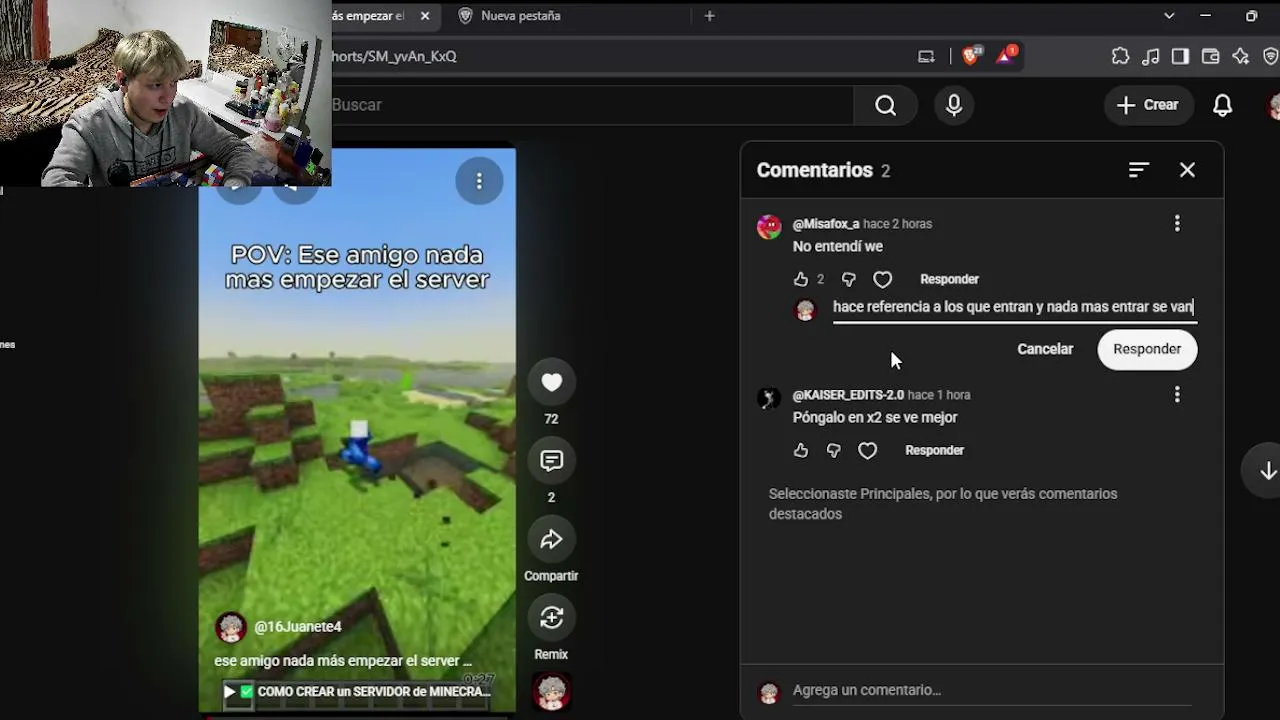Viewport: 1280px width, 720px height.
Task: Heart the comment by @KAISER_EDITS-2.0
Action: [867, 450]
